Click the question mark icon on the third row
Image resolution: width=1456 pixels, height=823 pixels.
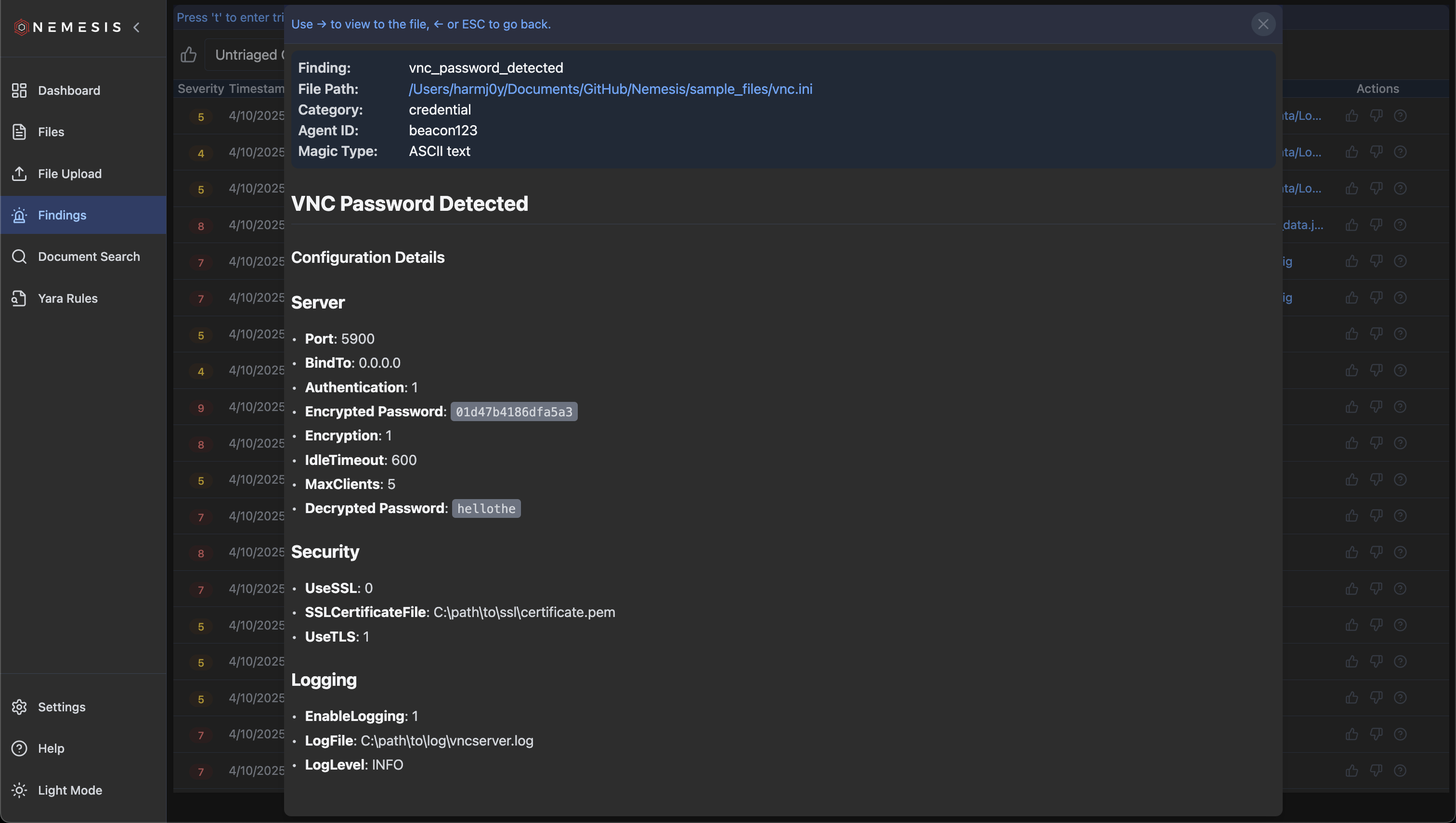coord(1400,188)
